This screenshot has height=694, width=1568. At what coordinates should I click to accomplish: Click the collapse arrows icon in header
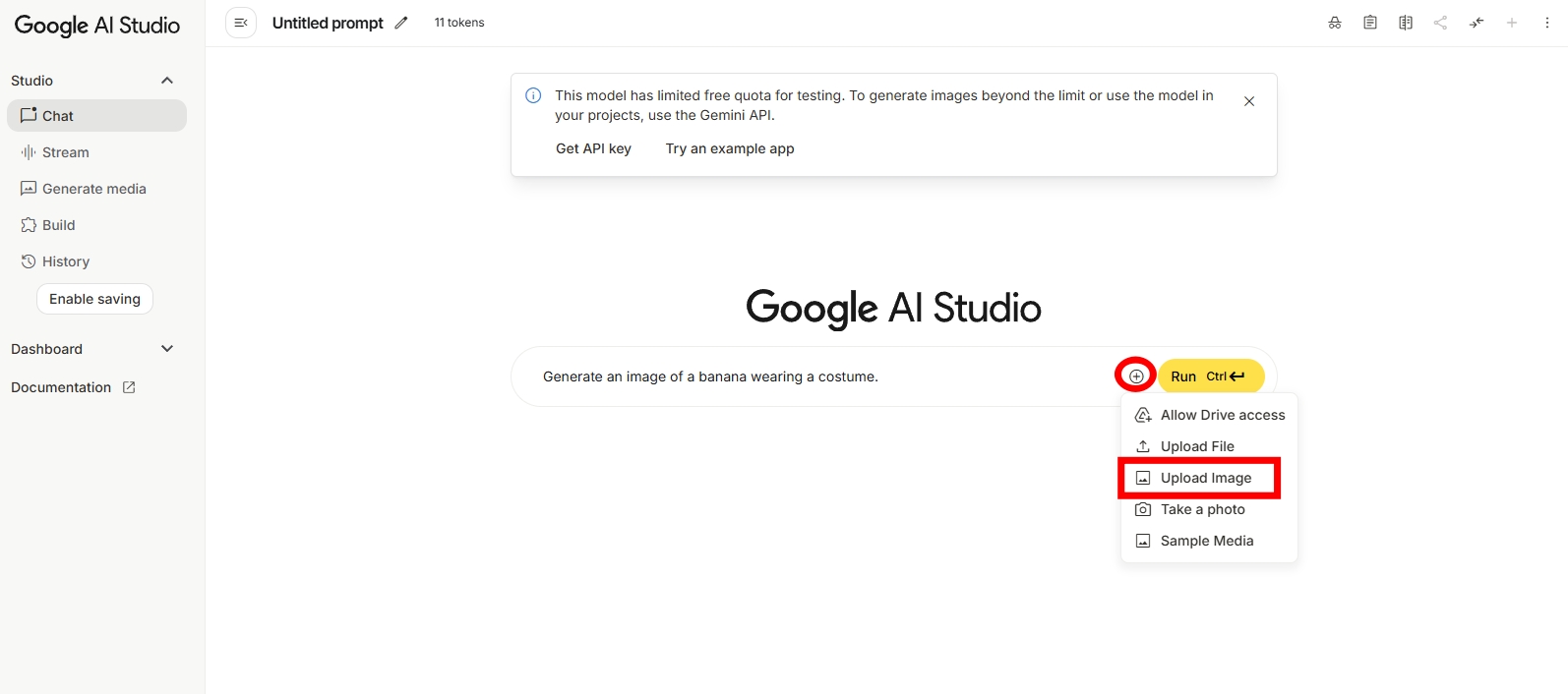pyautogui.click(x=1477, y=23)
